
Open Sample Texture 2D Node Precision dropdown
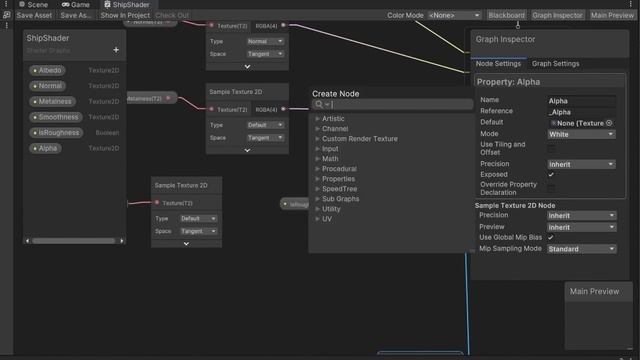(x=581, y=216)
